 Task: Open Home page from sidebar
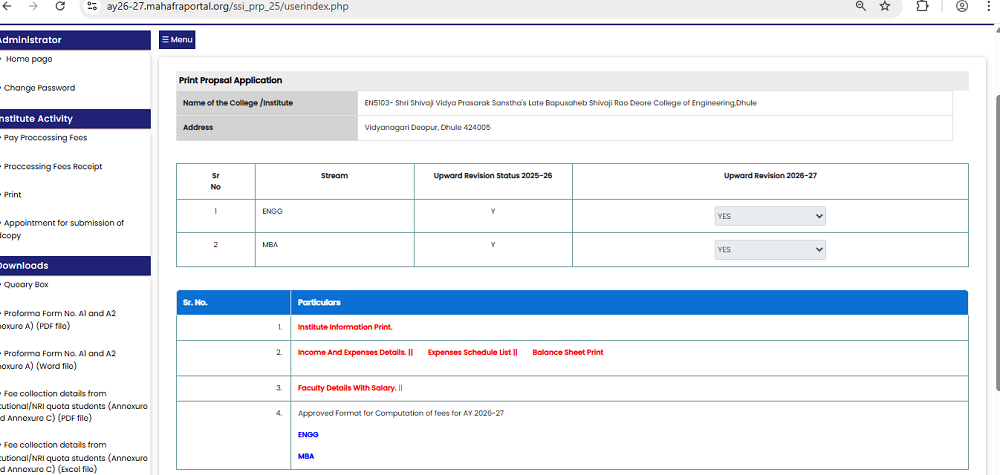click(x=29, y=59)
